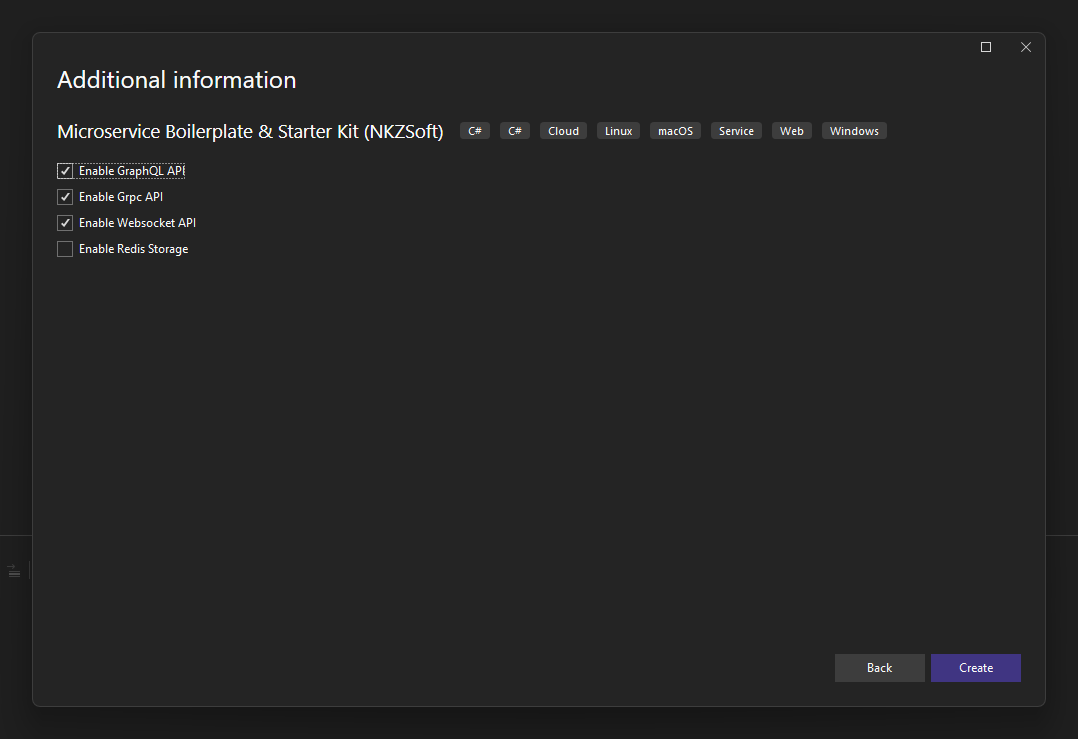Disable the Enable Websocket API checkbox

pyautogui.click(x=65, y=223)
